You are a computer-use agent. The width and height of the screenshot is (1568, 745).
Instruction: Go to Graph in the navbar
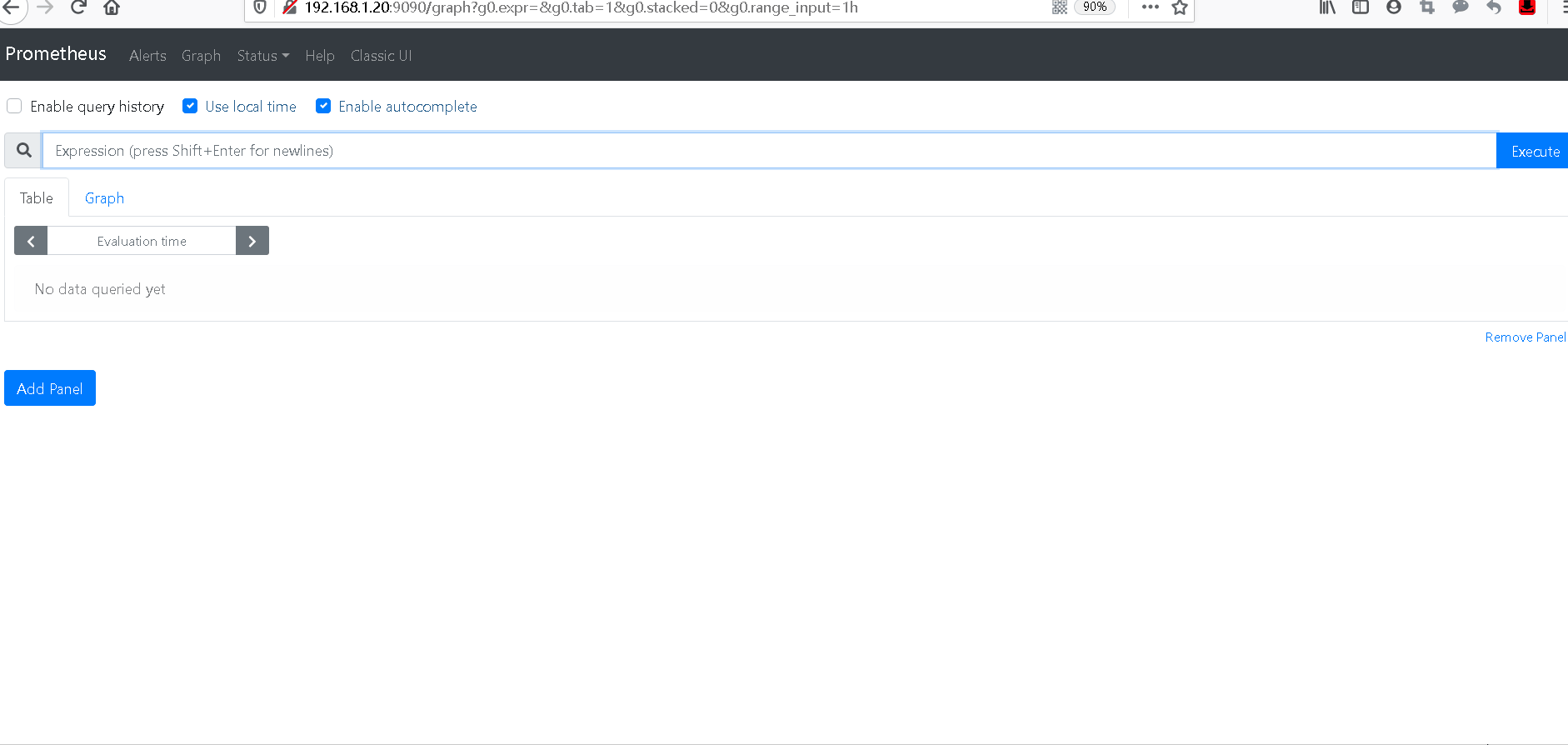(x=201, y=56)
